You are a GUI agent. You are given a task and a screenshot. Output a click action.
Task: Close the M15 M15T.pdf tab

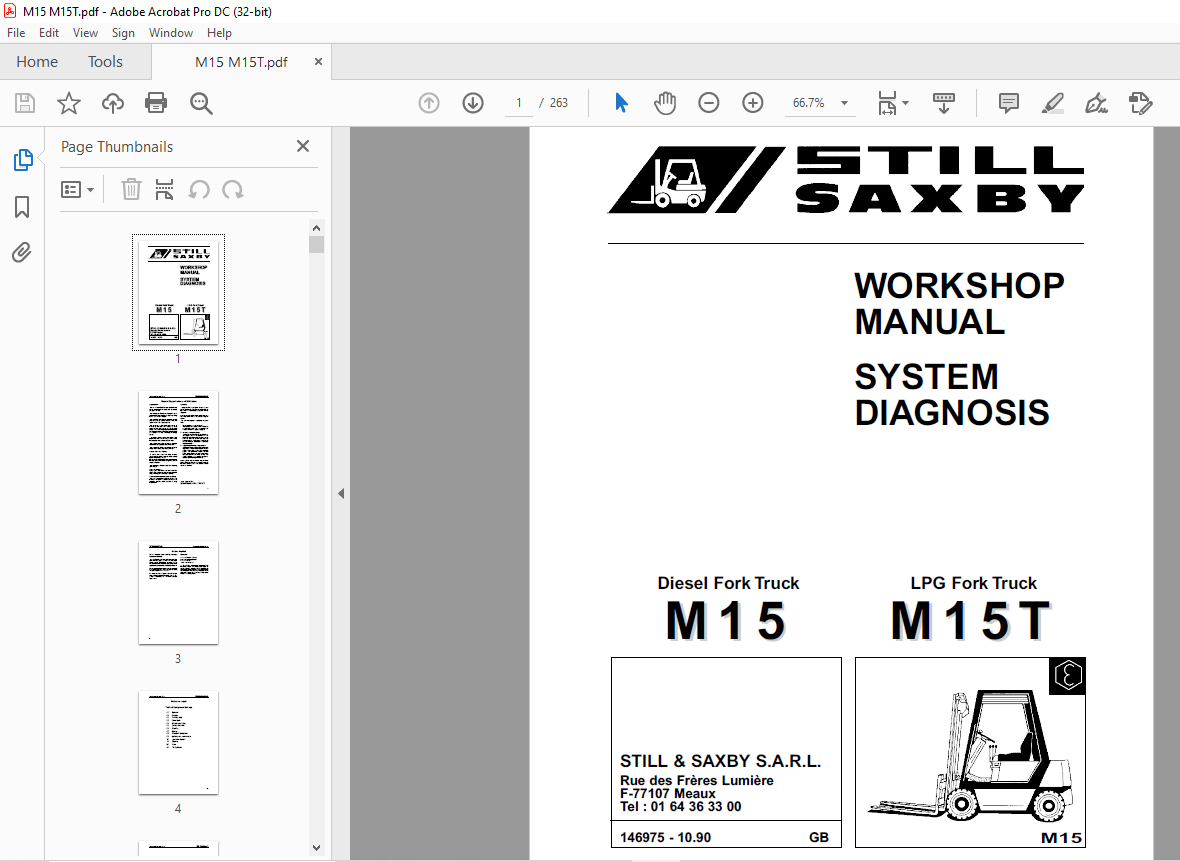pyautogui.click(x=318, y=62)
